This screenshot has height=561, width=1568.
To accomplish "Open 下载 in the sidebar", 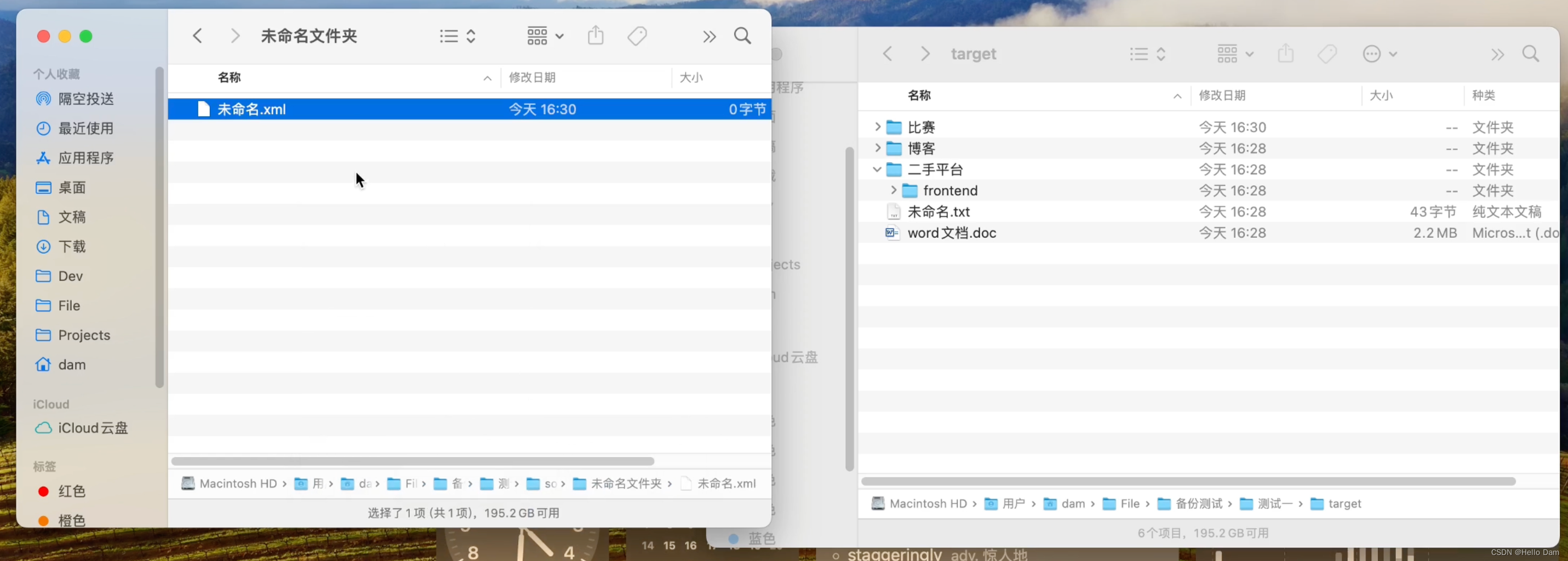I will 72,247.
